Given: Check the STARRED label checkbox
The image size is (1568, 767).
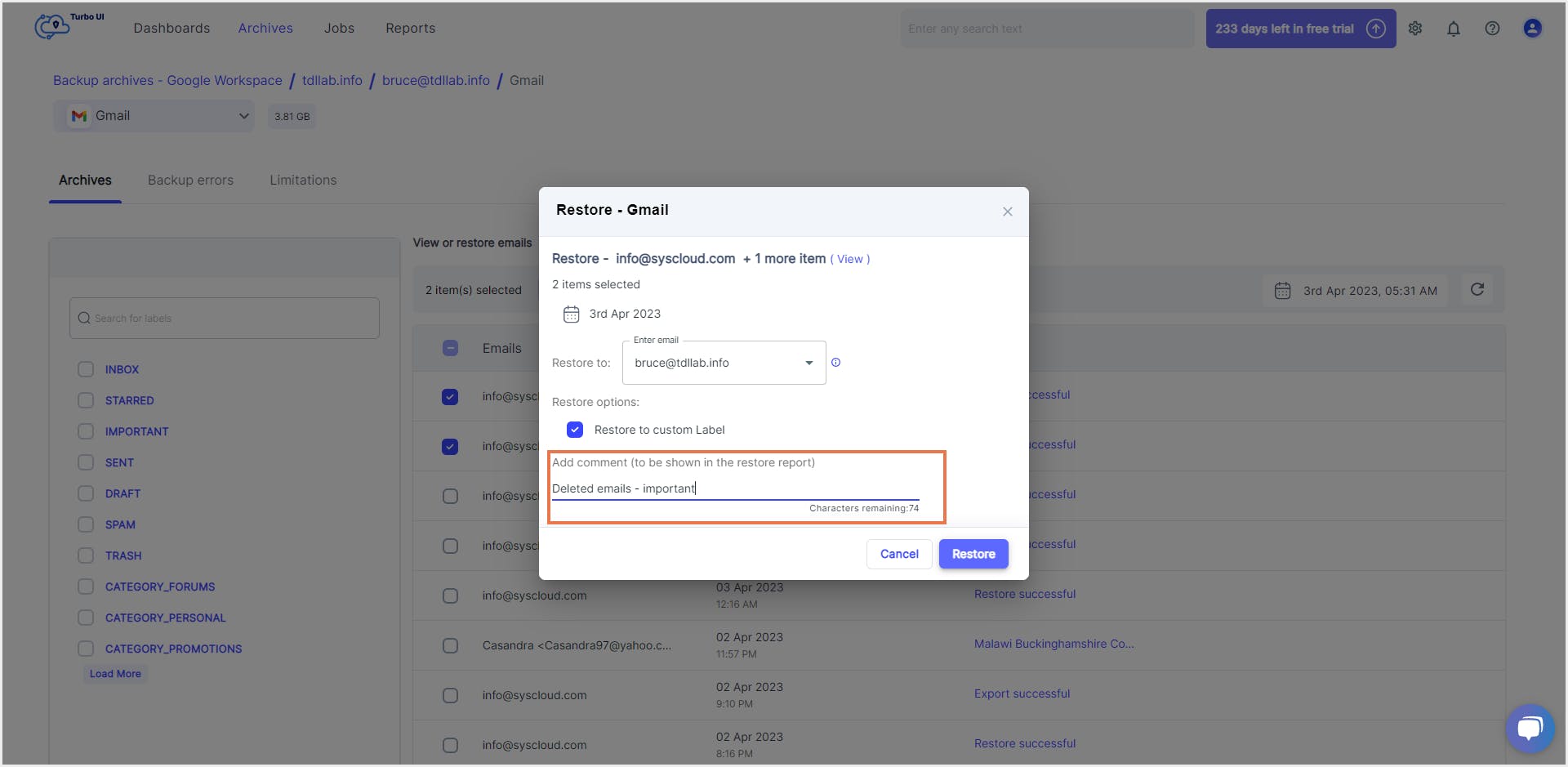Looking at the screenshot, I should (86, 400).
